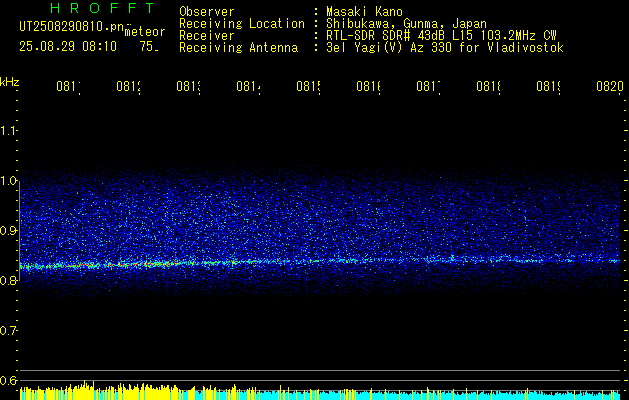The height and width of the screenshot is (400, 629).
Task: Click the 0820 time axis marker
Action: coord(610,87)
